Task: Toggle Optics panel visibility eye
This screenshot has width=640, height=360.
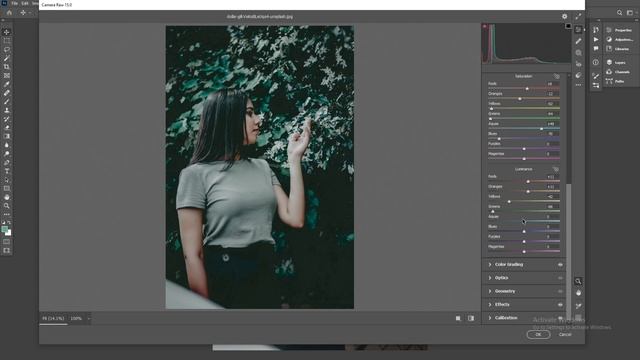Action: pyautogui.click(x=560, y=278)
